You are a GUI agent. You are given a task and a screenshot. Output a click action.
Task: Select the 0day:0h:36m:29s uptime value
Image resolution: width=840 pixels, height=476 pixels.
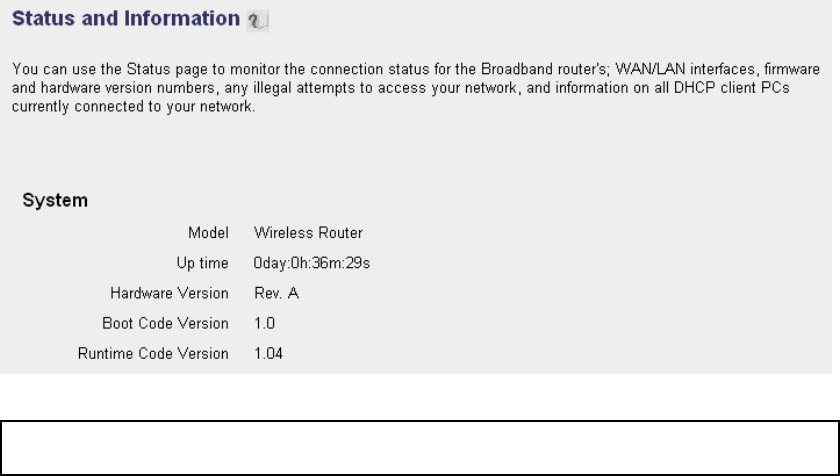312,263
